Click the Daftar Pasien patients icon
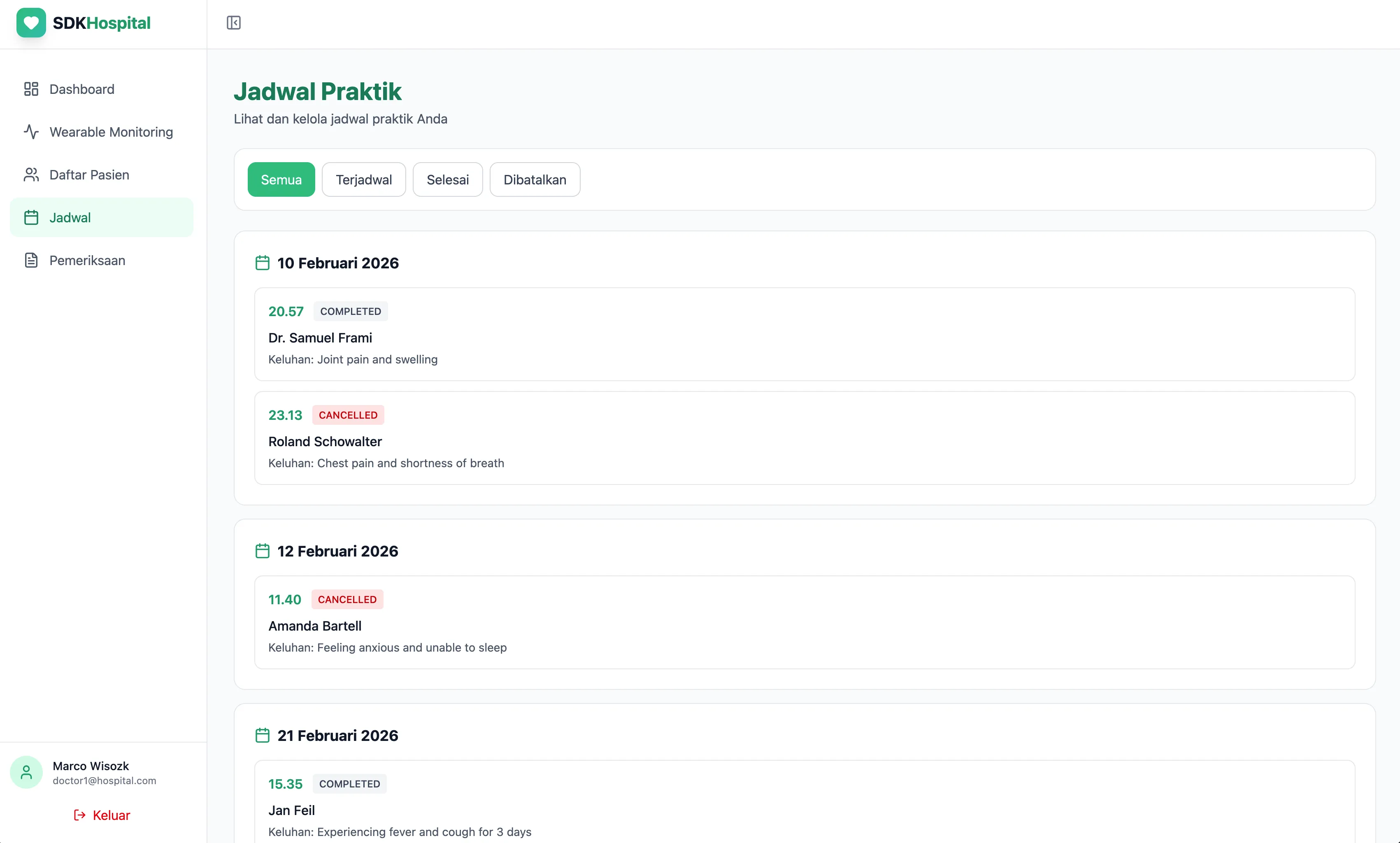Screen dimensions: 1400x843 31,175
